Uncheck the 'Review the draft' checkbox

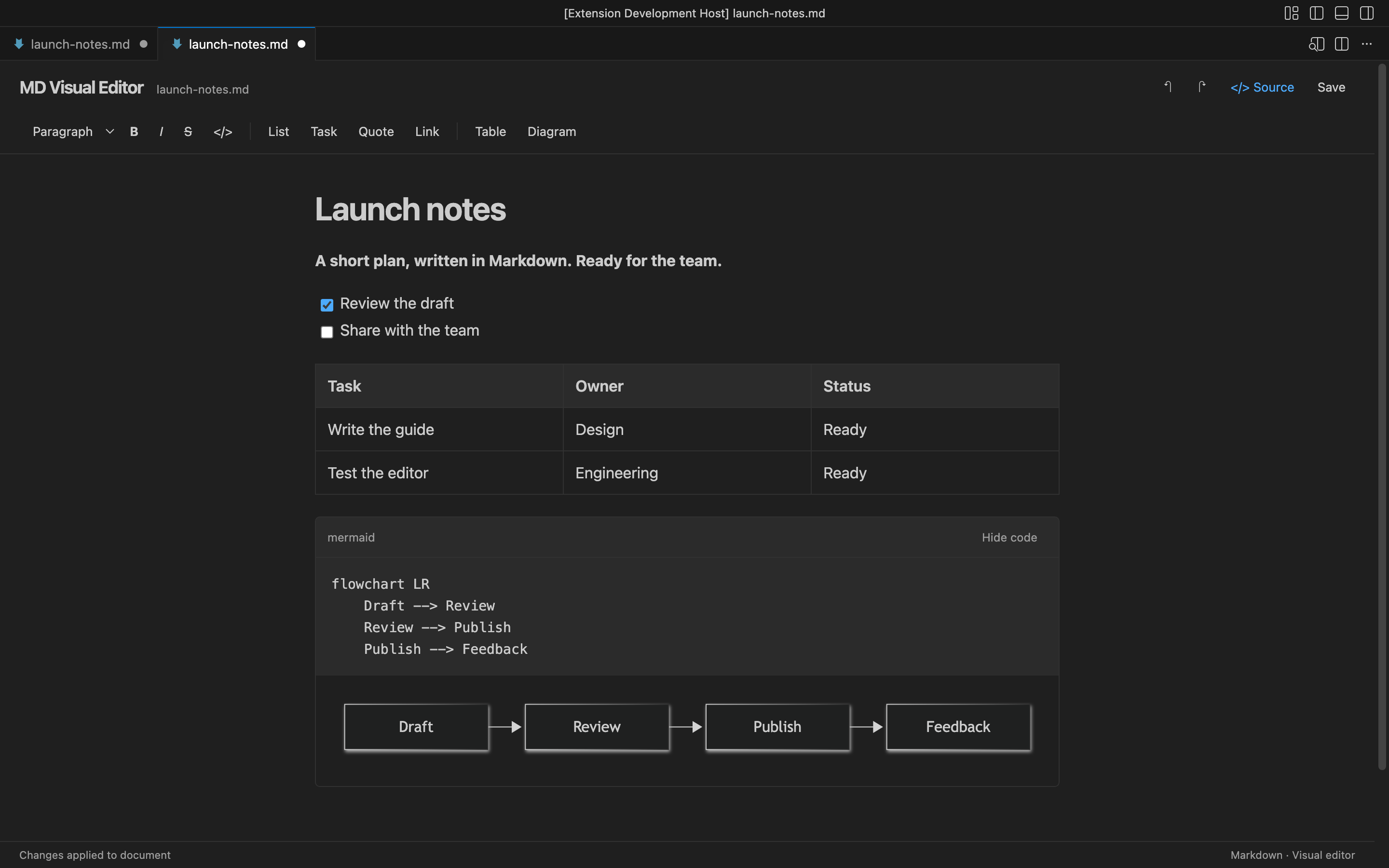pos(327,305)
